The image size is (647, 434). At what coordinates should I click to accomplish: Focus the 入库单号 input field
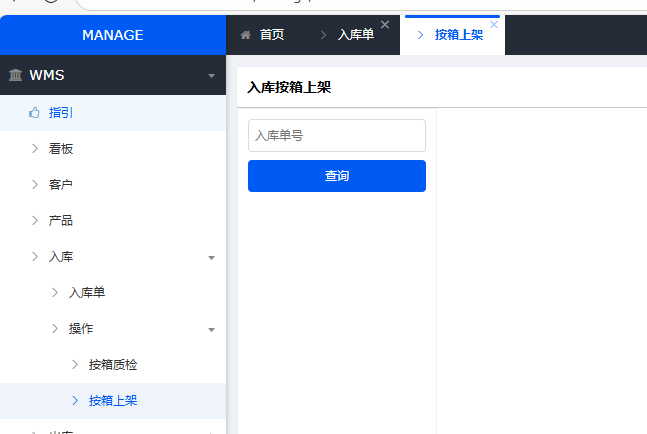[x=337, y=136]
